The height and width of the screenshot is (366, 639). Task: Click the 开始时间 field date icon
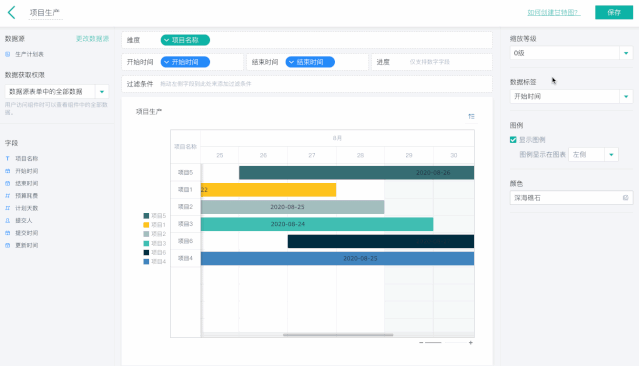click(x=7, y=171)
